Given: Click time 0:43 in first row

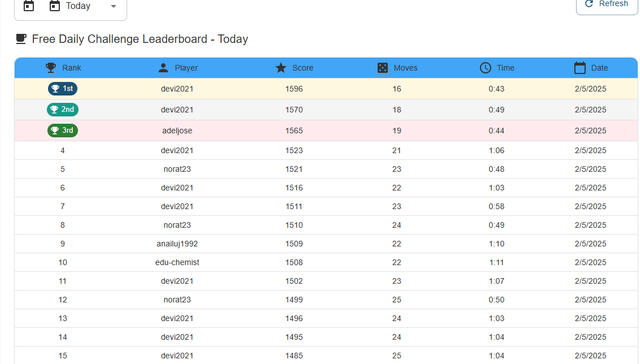Looking at the screenshot, I should 496,89.
